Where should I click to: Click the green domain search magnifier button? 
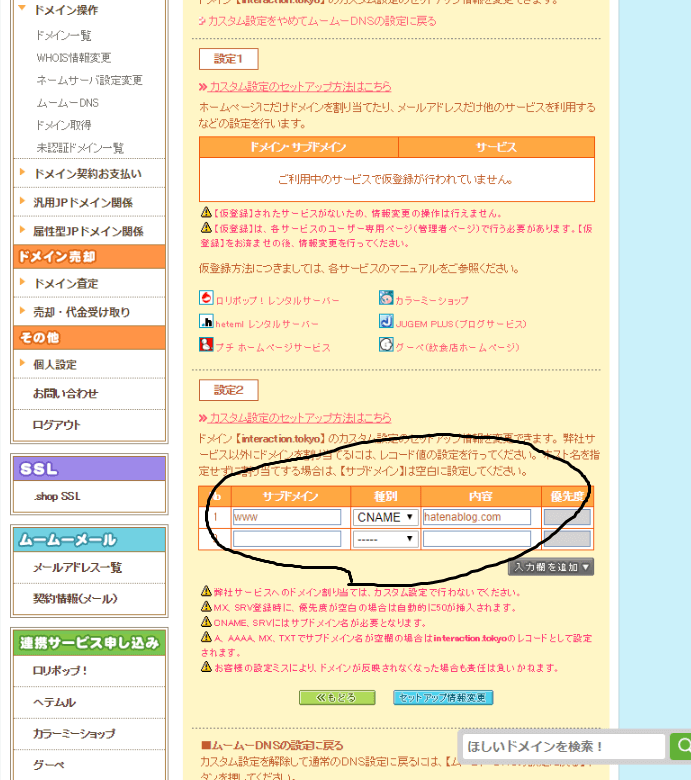point(681,746)
